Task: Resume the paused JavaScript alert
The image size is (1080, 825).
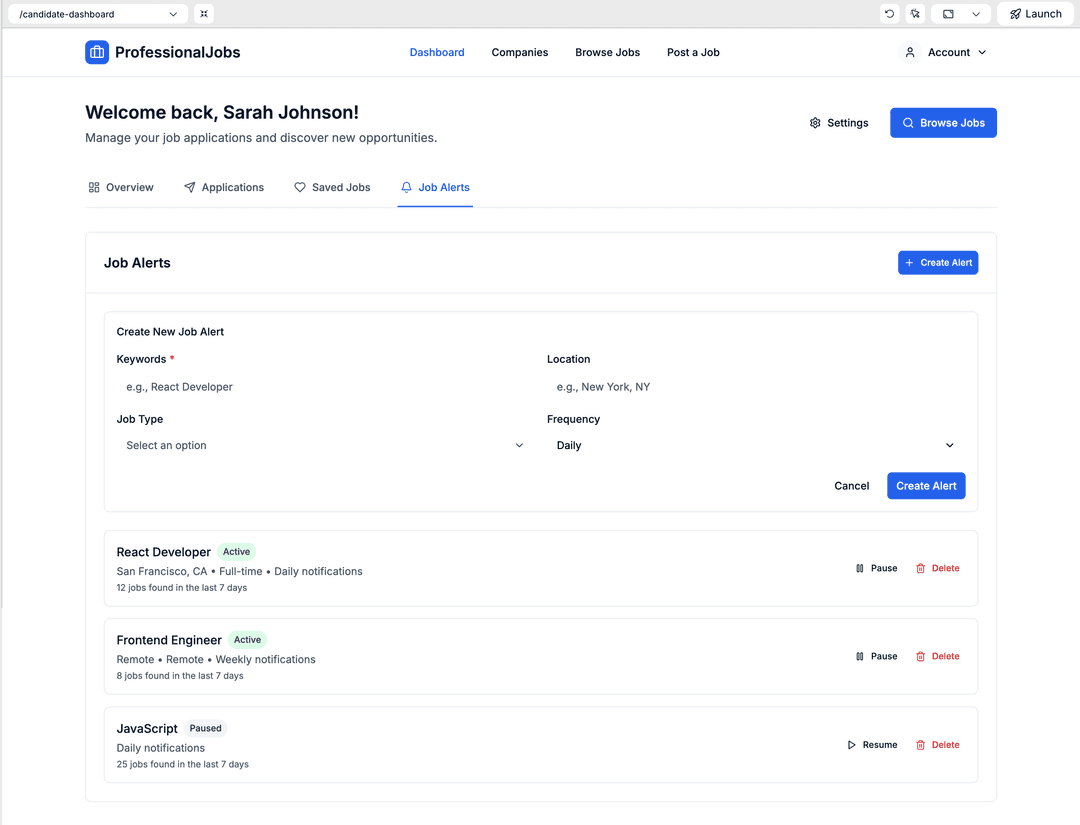Action: click(x=872, y=745)
